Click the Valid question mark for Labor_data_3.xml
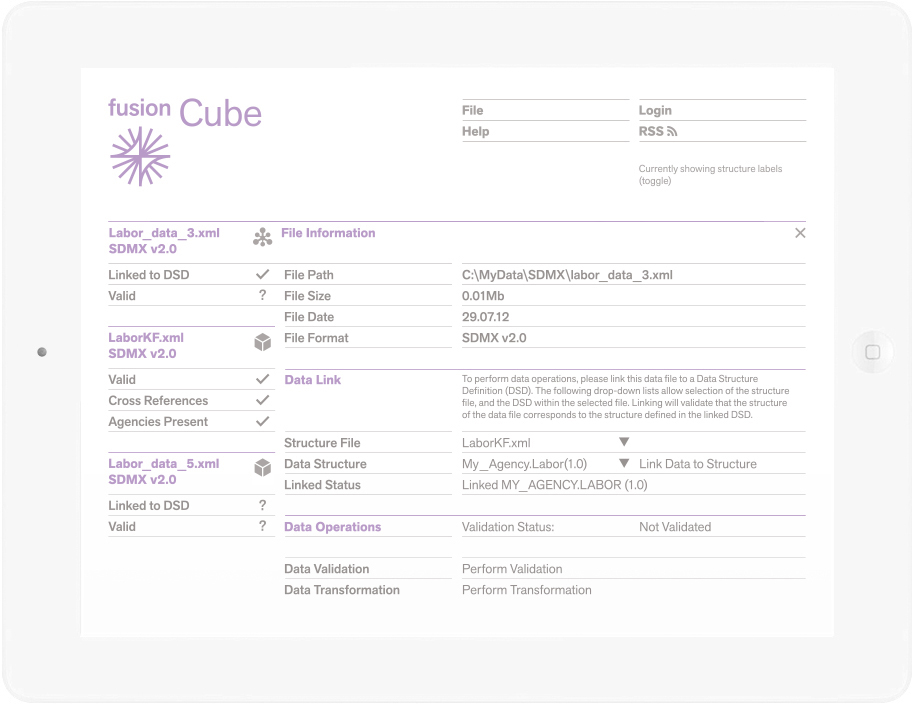The image size is (914, 705). point(262,296)
